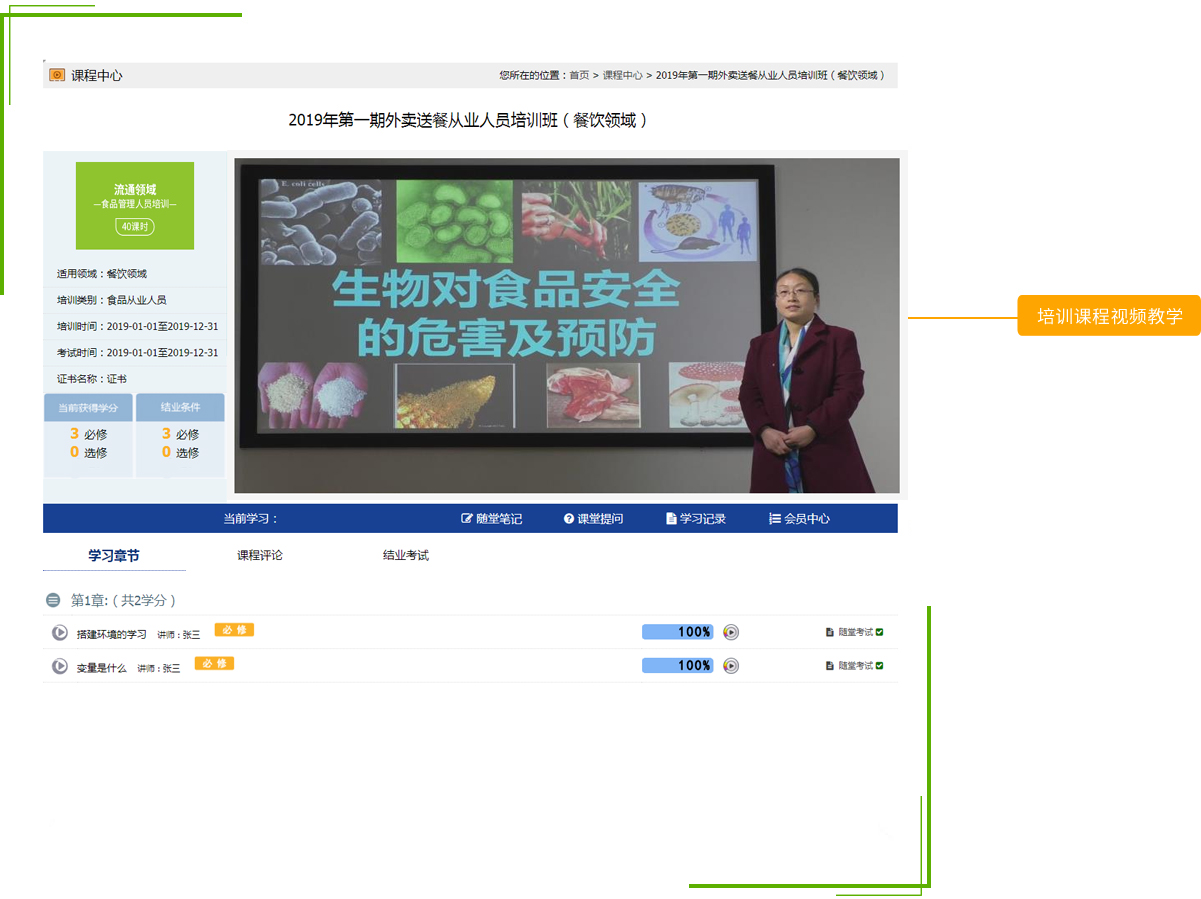Collapse 第1章 chapter list icon
The height and width of the screenshot is (899, 1201).
click(x=53, y=600)
